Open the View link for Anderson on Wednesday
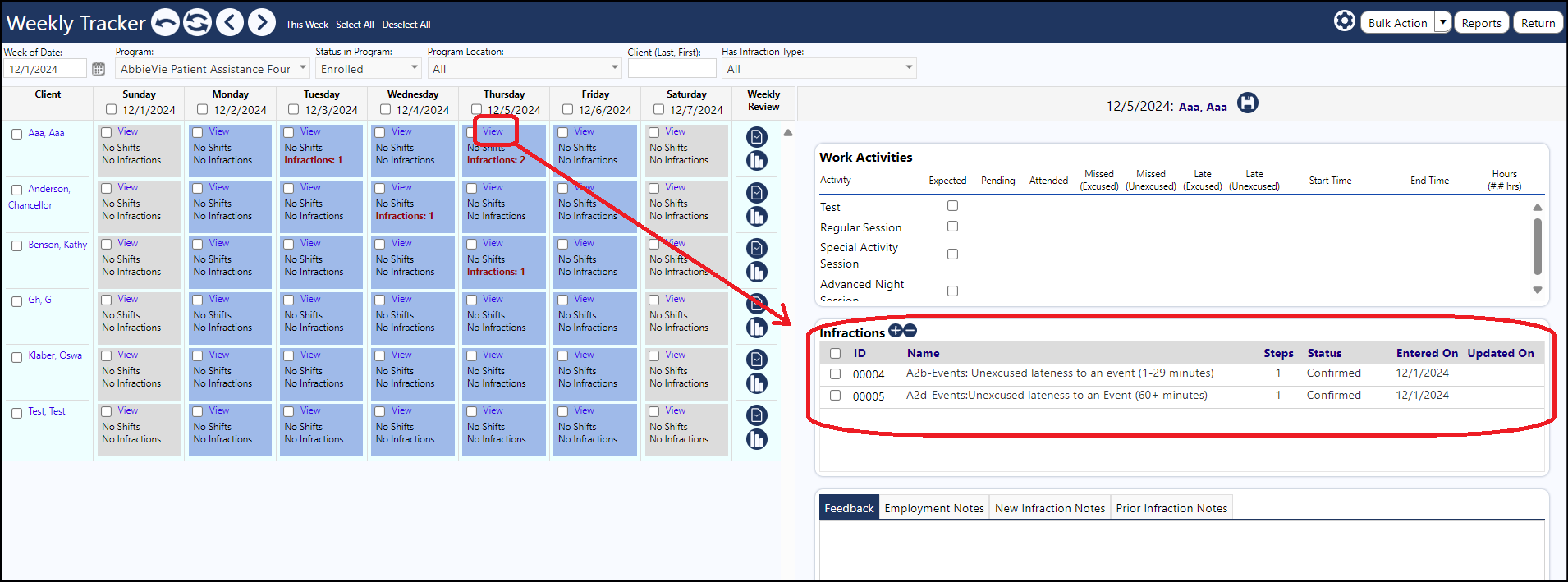The image size is (1568, 582). 401,187
